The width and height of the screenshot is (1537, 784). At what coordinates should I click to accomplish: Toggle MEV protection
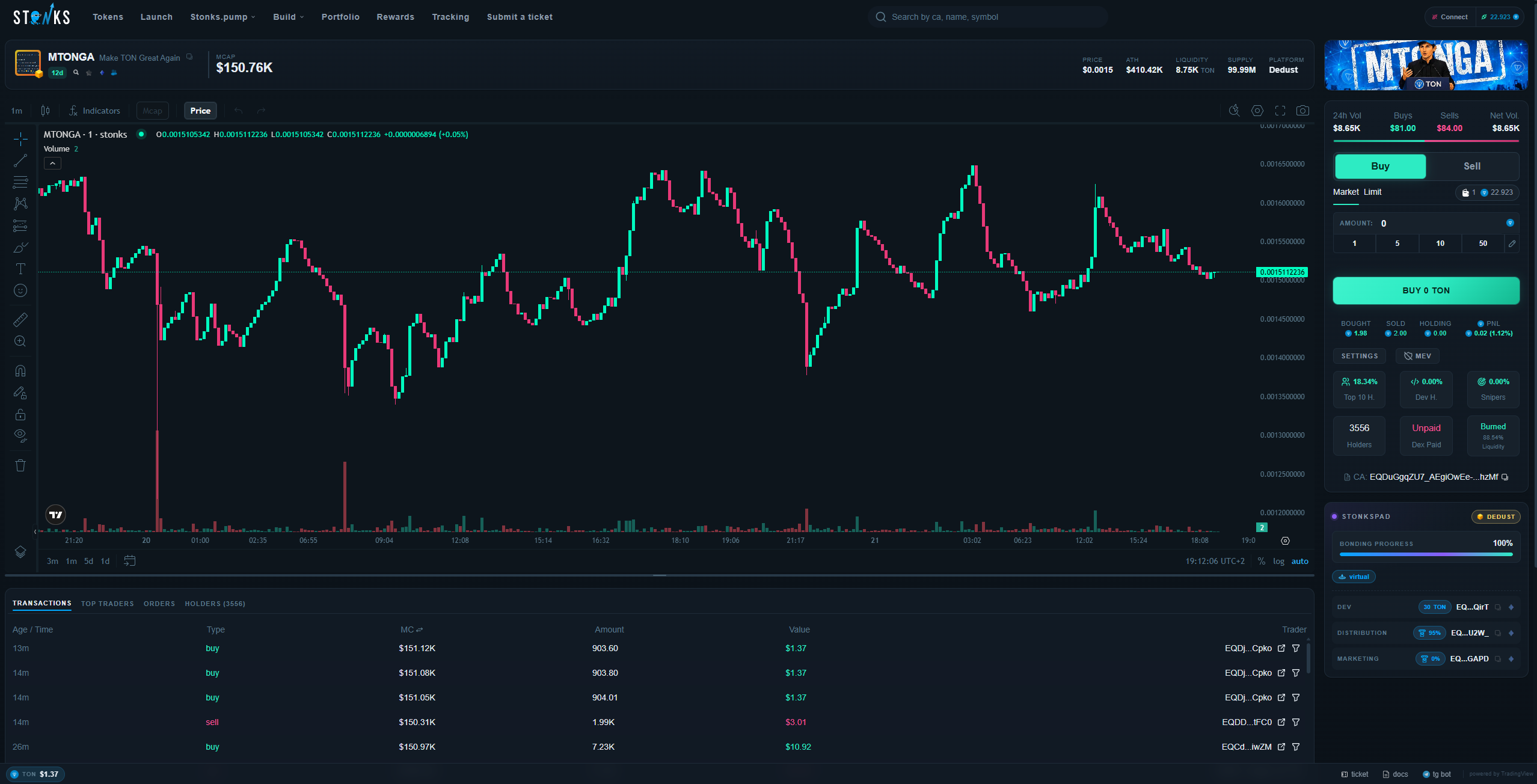(x=1417, y=355)
